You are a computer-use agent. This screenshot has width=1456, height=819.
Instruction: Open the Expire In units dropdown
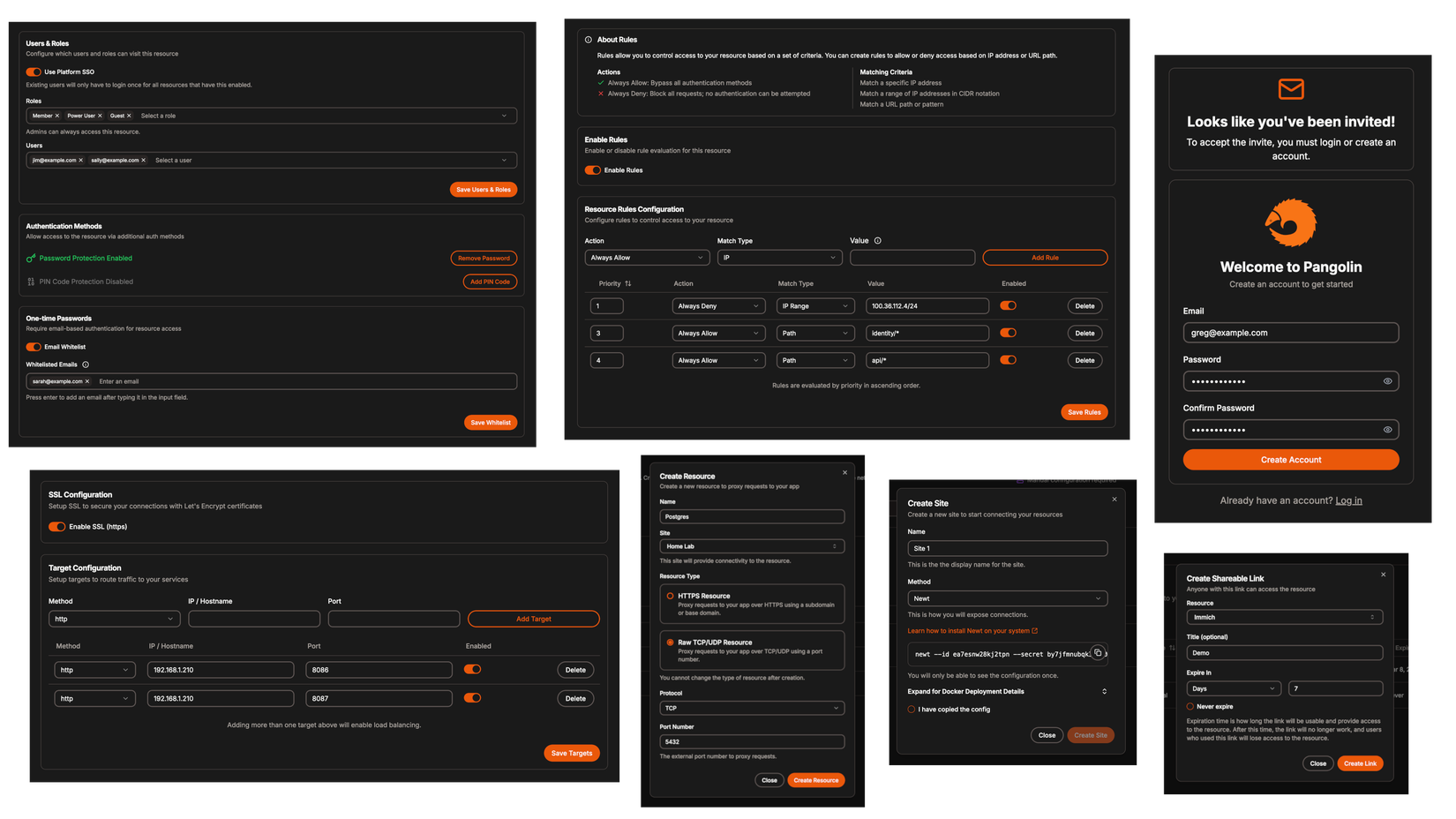[x=1233, y=688]
